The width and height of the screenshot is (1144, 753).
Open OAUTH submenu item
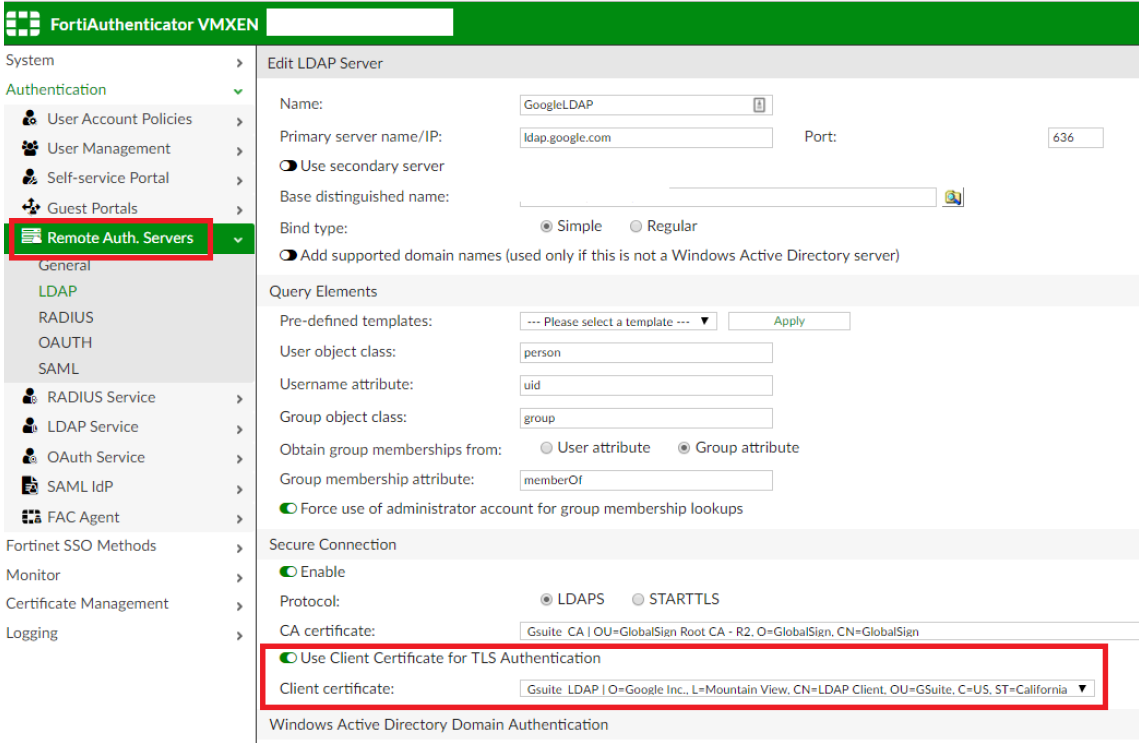coord(65,342)
